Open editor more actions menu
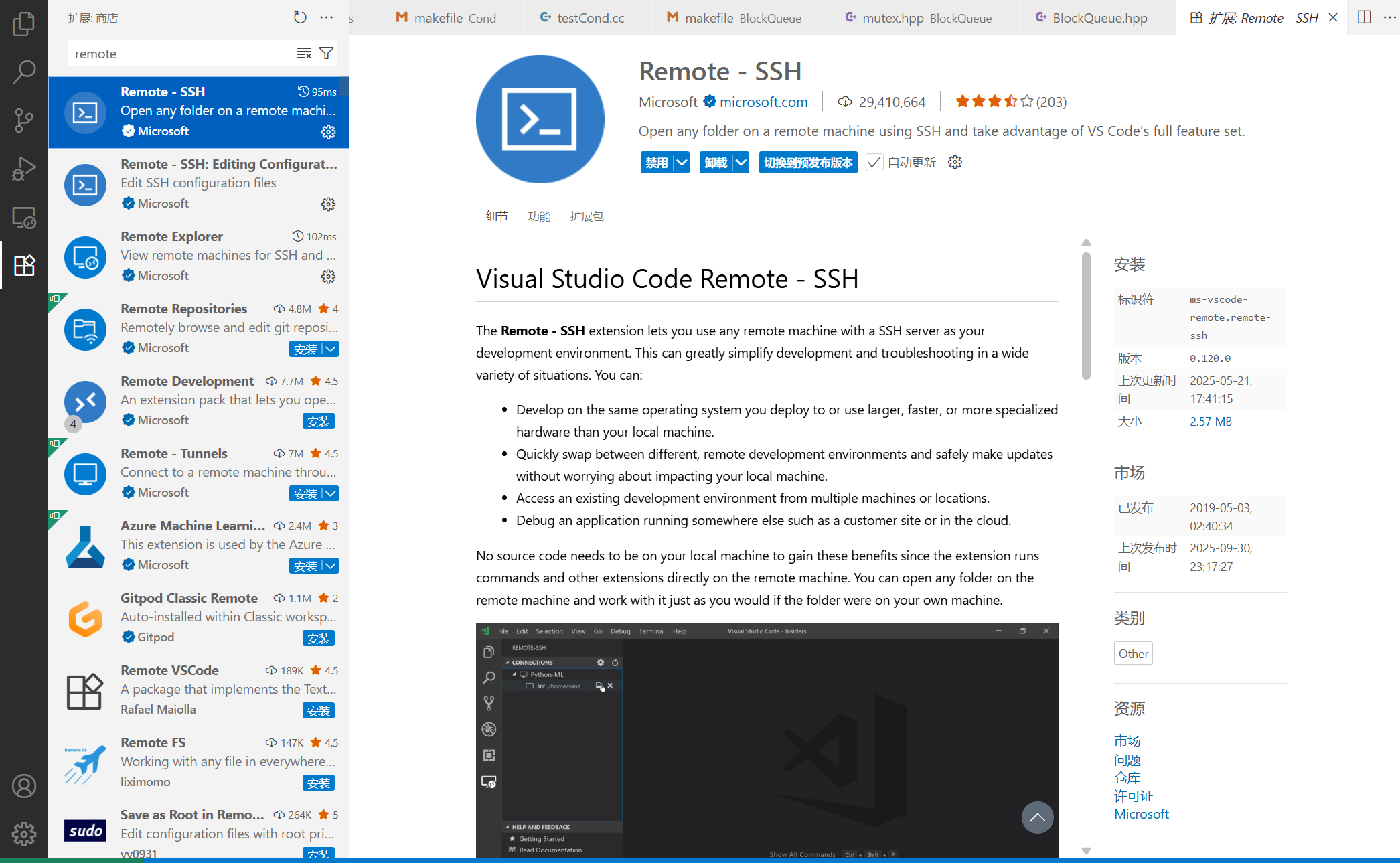The image size is (1400, 863). coord(1389,17)
